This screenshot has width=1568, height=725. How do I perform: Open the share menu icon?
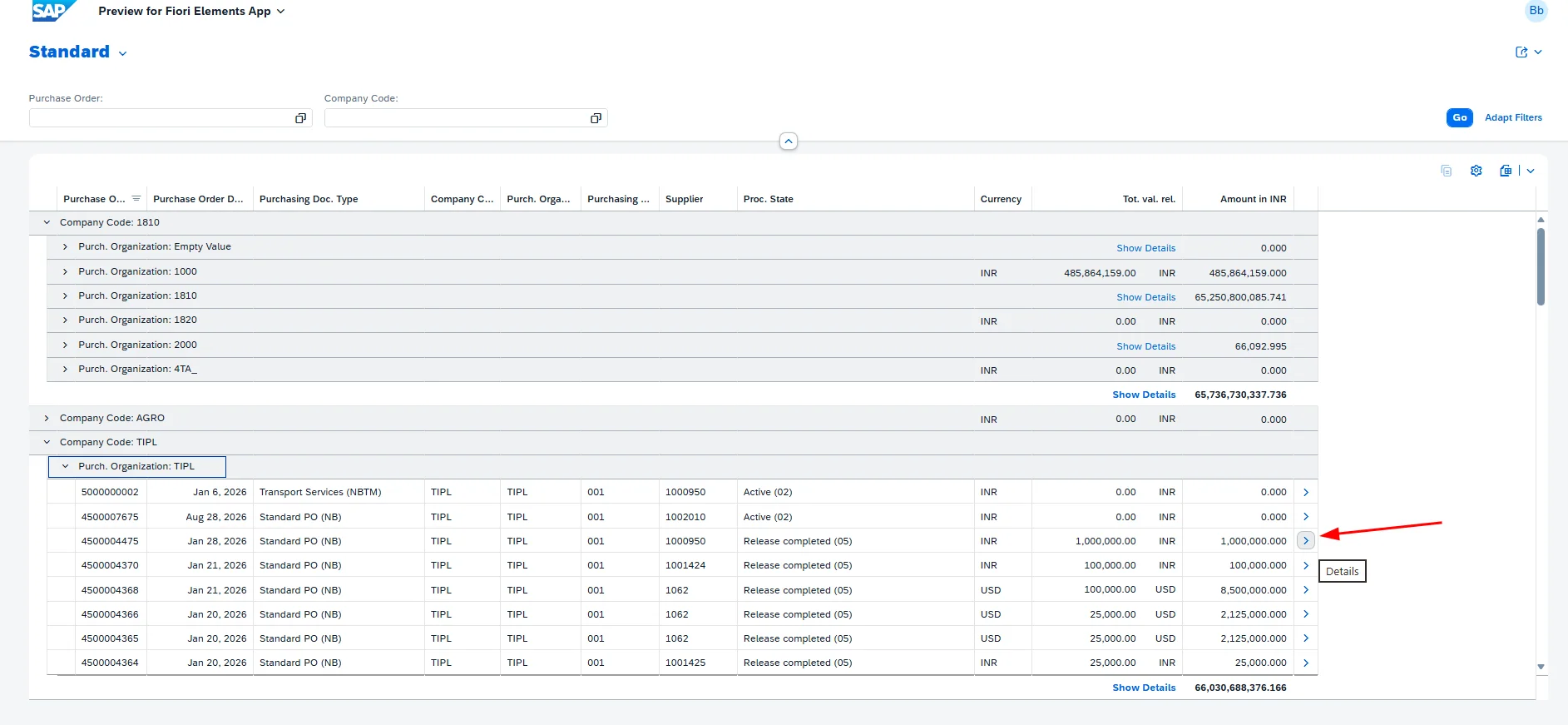tap(1528, 52)
